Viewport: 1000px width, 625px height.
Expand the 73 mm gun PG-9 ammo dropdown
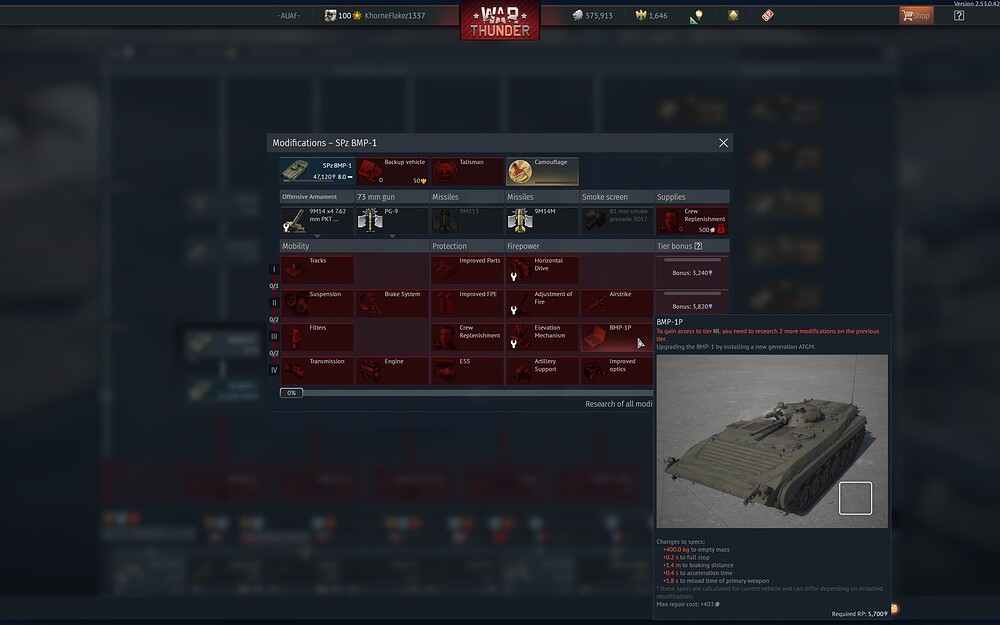392,237
